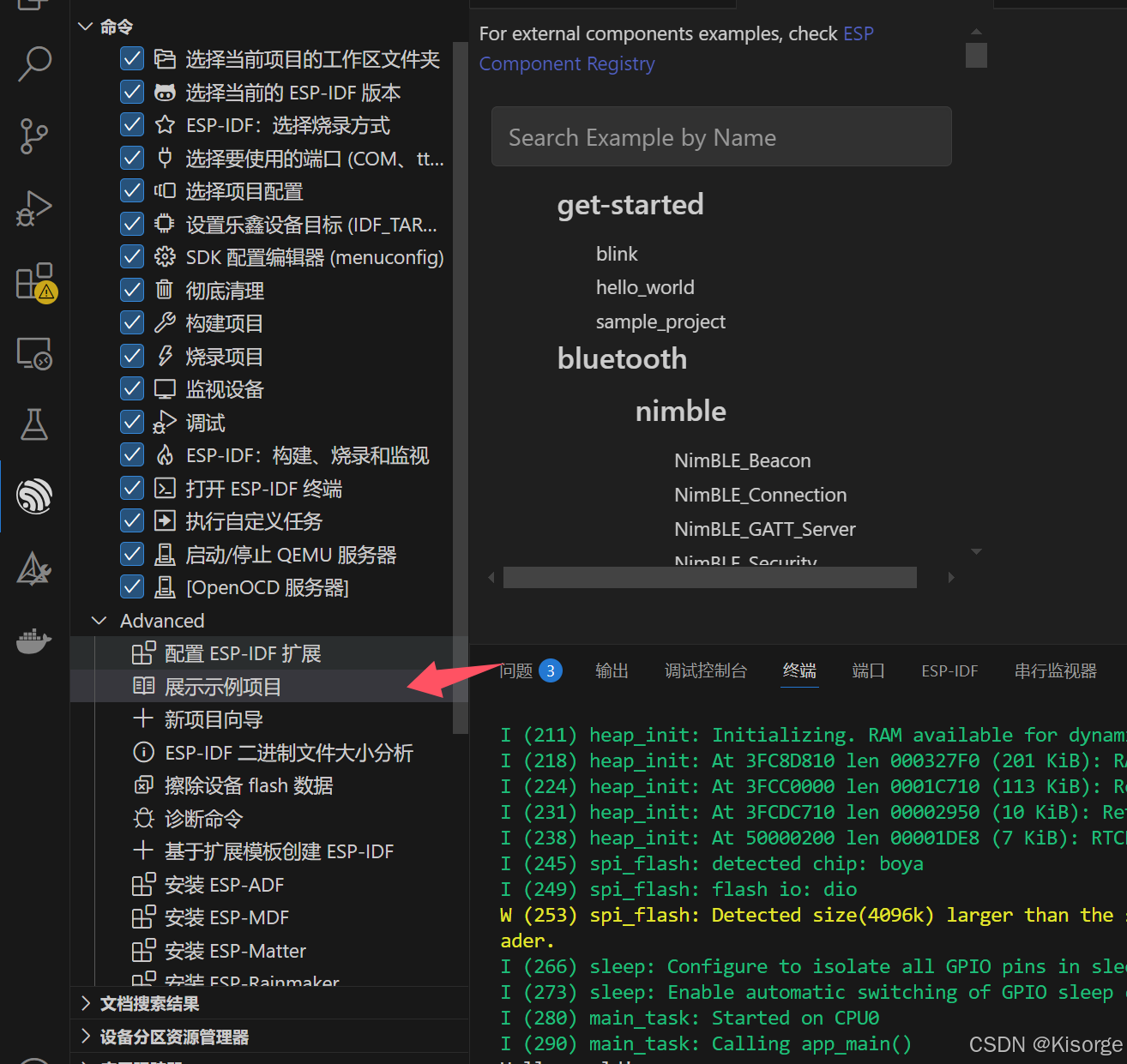
Task: Click the examples scroll right arrow
Action: coord(950,577)
